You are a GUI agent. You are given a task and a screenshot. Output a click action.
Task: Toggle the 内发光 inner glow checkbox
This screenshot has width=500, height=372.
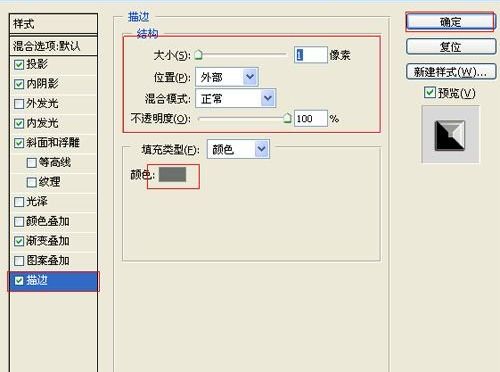coord(19,123)
